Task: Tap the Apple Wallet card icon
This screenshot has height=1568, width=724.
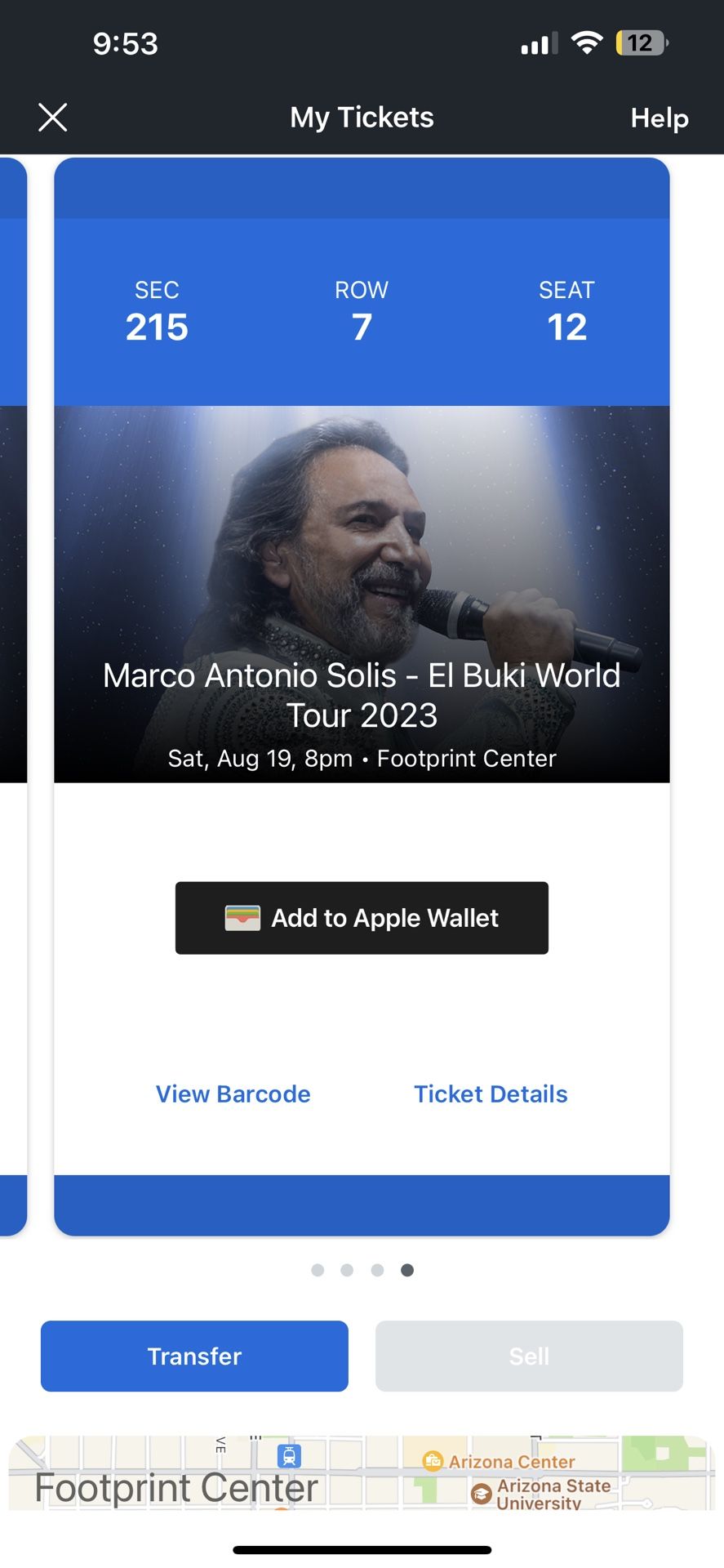Action: coord(242,918)
